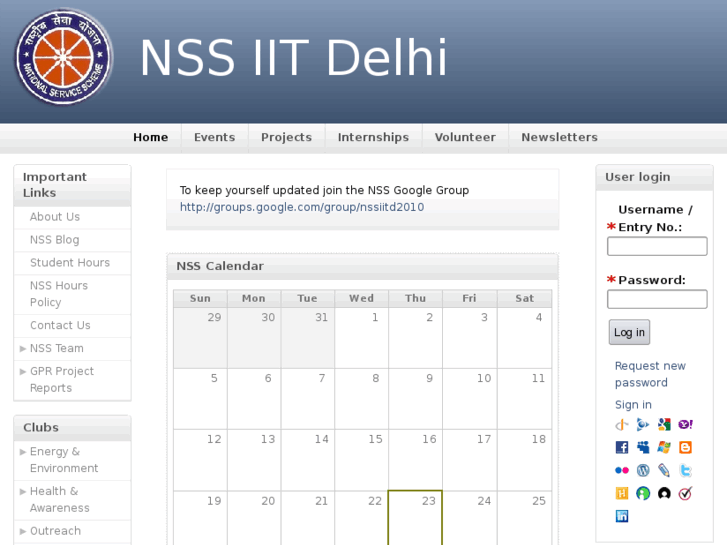
Task: Select calendar day 12 under Sun
Action: tap(200, 460)
